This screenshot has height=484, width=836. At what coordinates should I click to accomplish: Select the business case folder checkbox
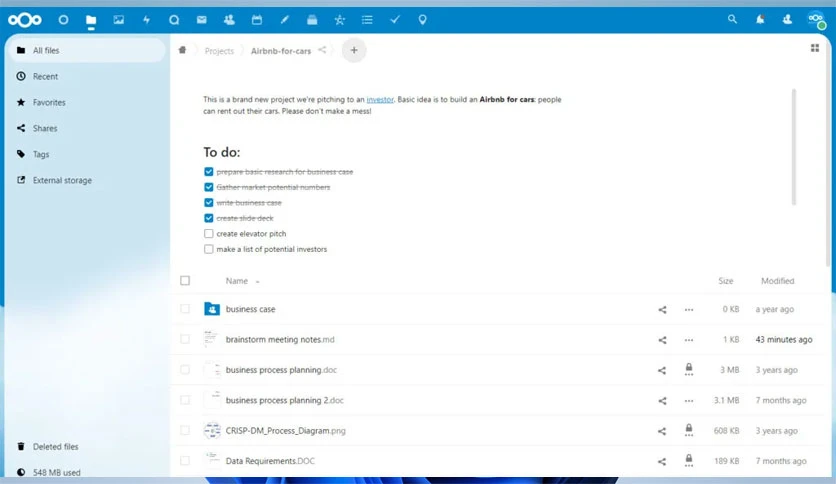click(185, 309)
